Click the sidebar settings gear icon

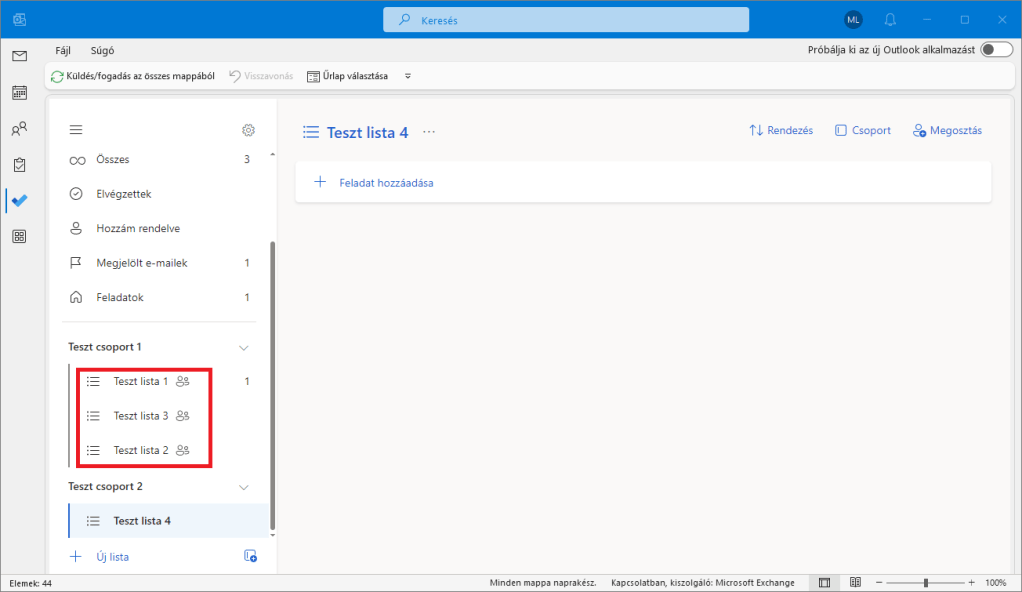(x=249, y=130)
